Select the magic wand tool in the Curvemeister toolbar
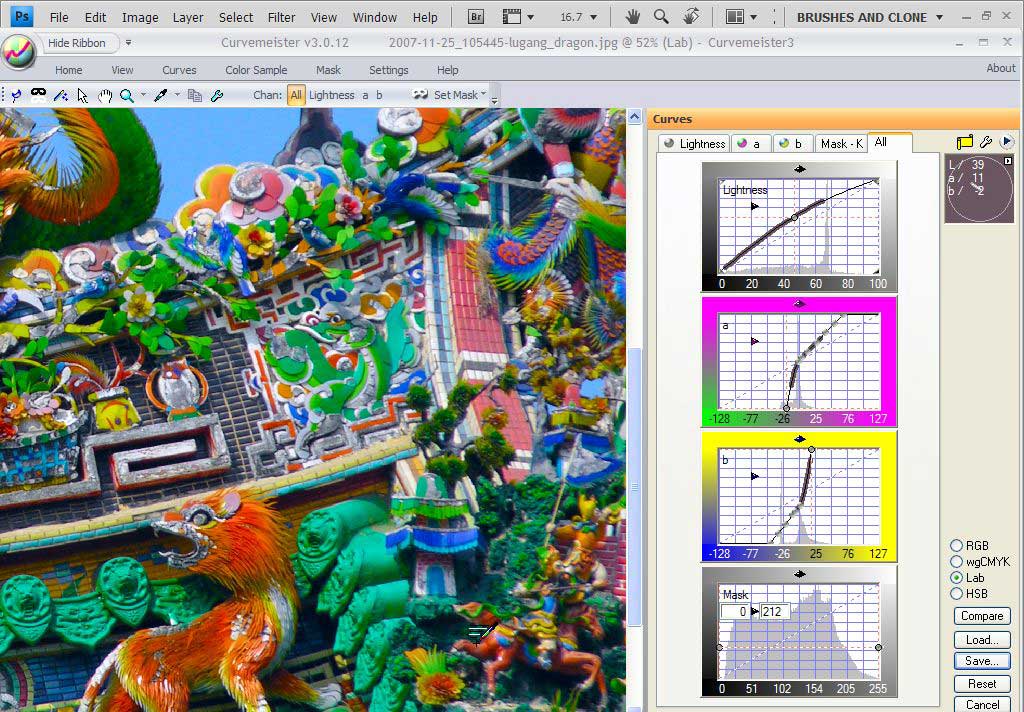The image size is (1024, 712). [x=61, y=95]
